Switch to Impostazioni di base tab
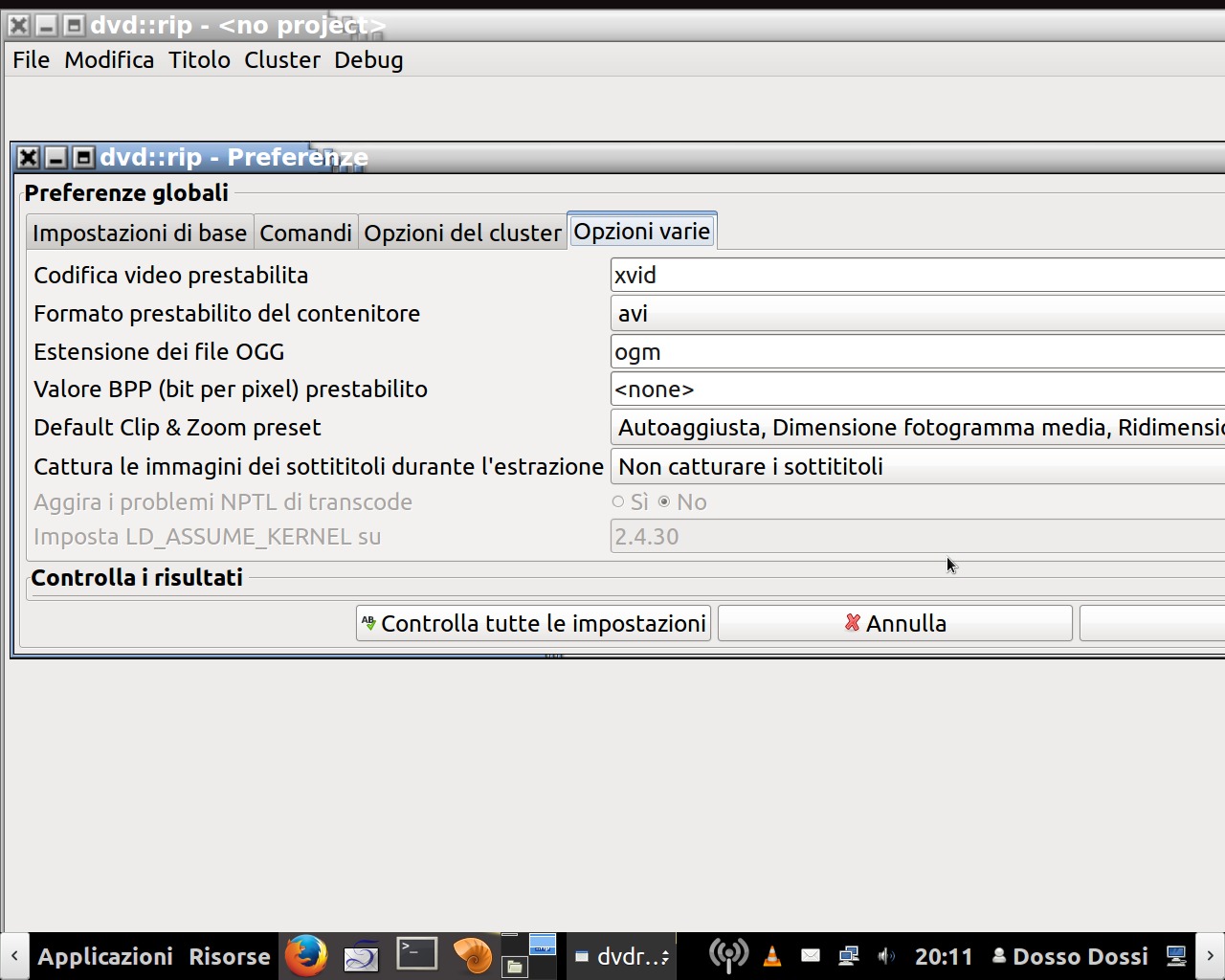This screenshot has height=980, width=1225. pyautogui.click(x=140, y=233)
